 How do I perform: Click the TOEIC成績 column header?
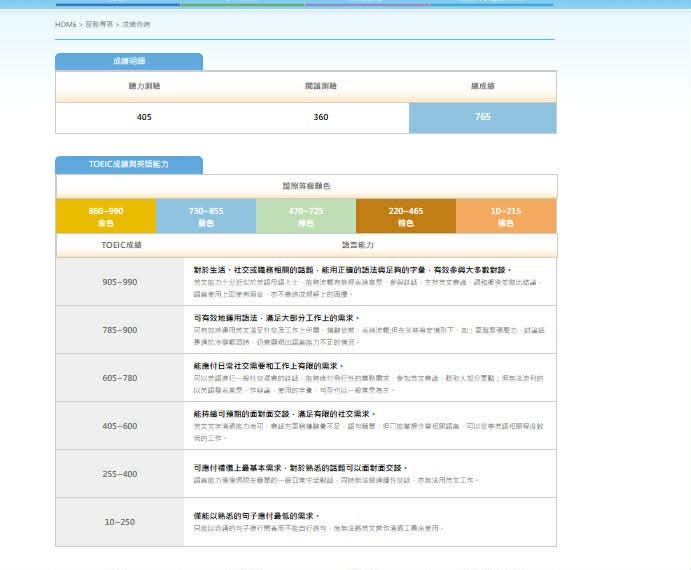pyautogui.click(x=121, y=245)
